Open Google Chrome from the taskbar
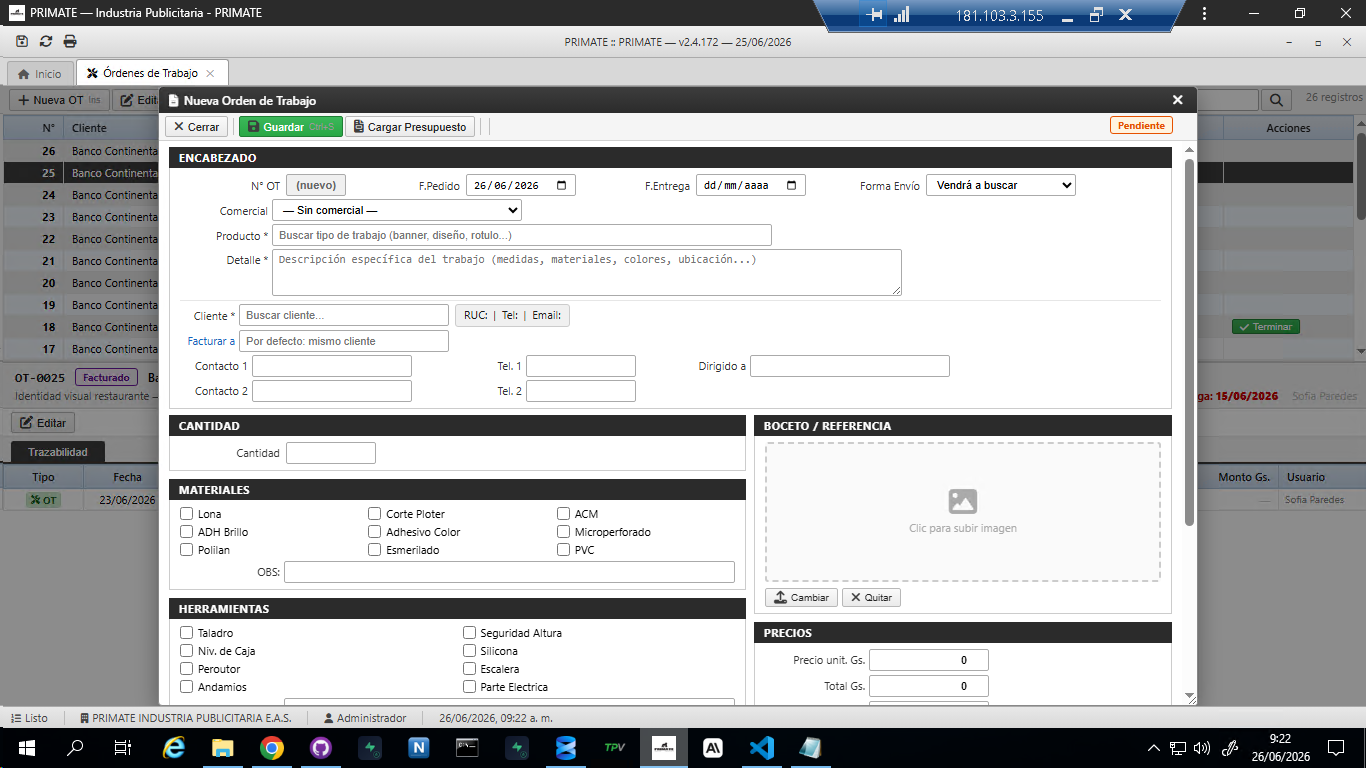Viewport: 1366px width, 768px height. coord(271,748)
